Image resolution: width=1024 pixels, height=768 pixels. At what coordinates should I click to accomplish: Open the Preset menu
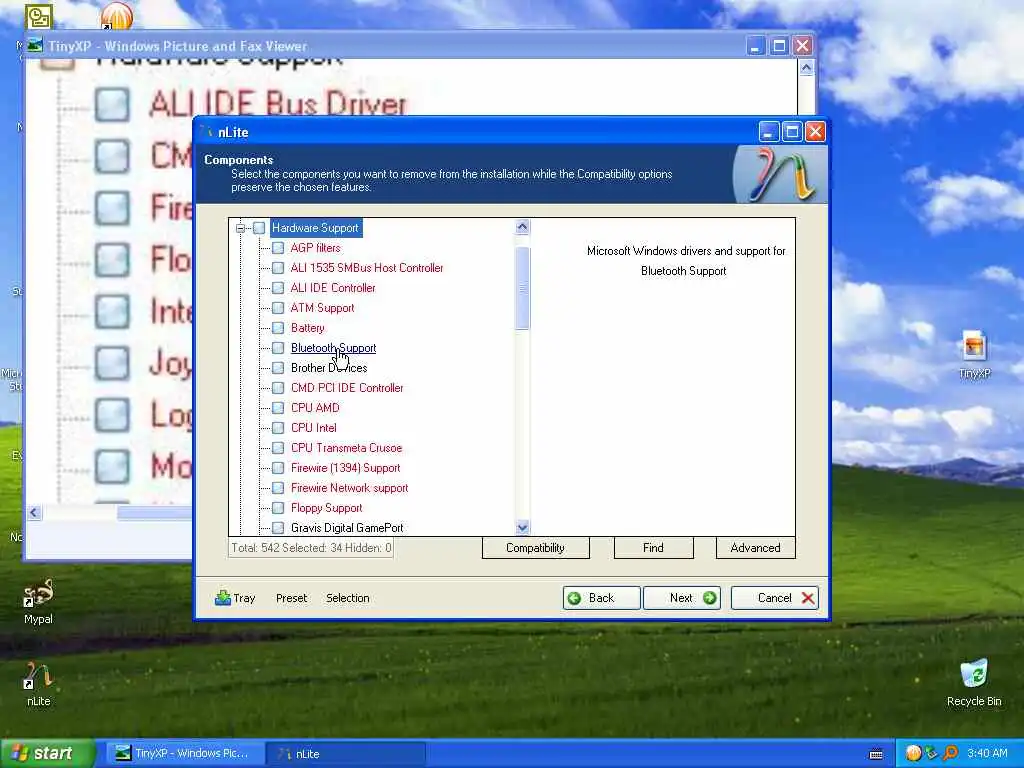click(x=291, y=598)
